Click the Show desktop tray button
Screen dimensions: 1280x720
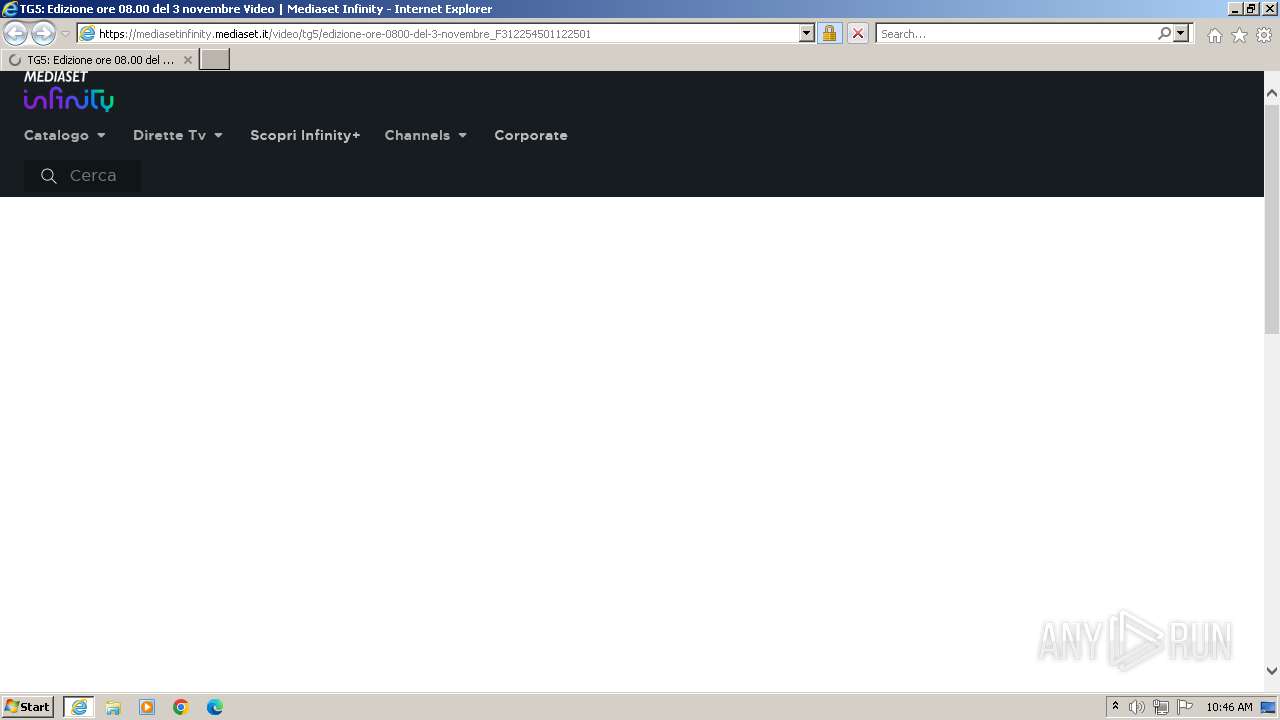tap(1269, 707)
